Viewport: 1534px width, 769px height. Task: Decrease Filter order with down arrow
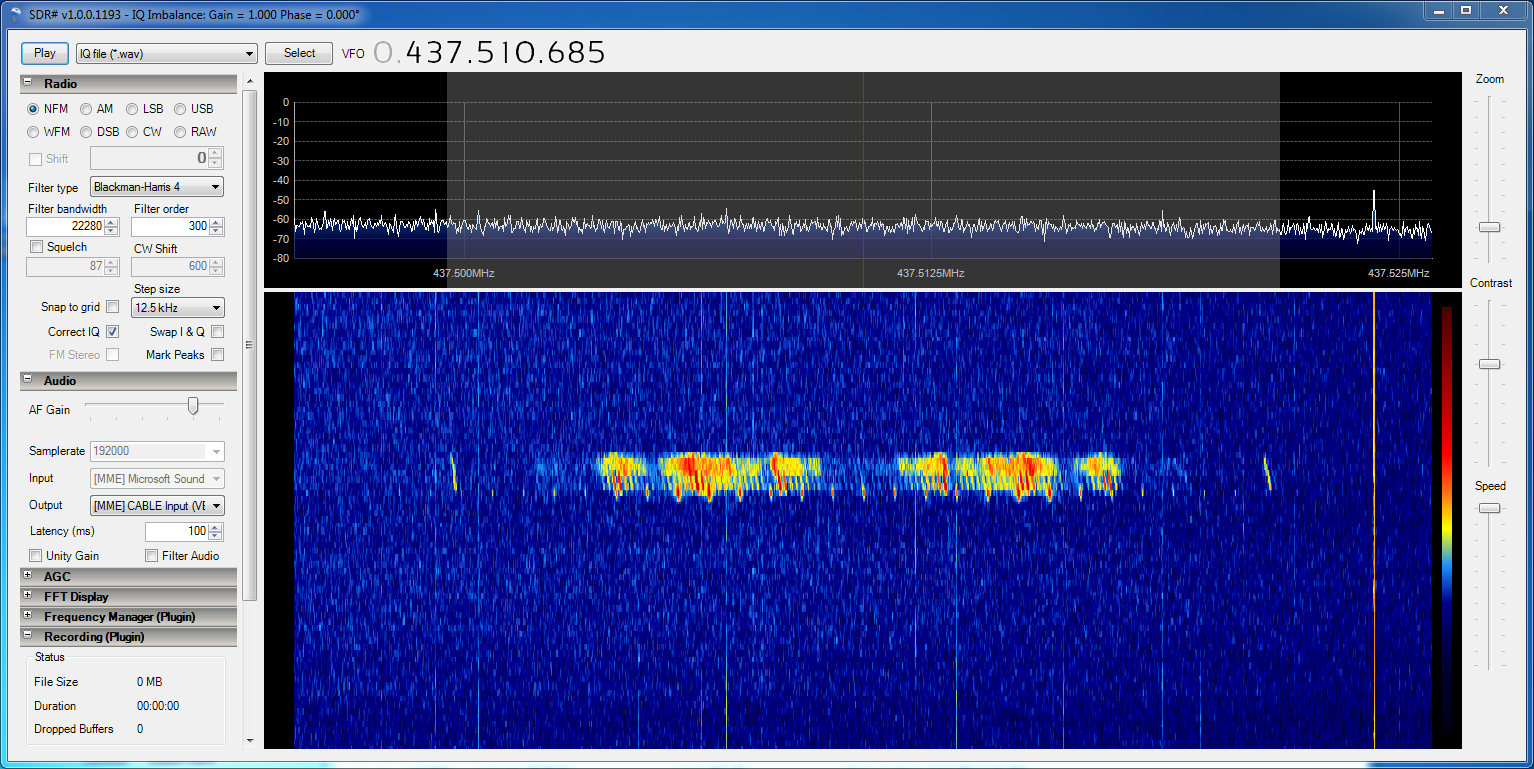click(216, 232)
